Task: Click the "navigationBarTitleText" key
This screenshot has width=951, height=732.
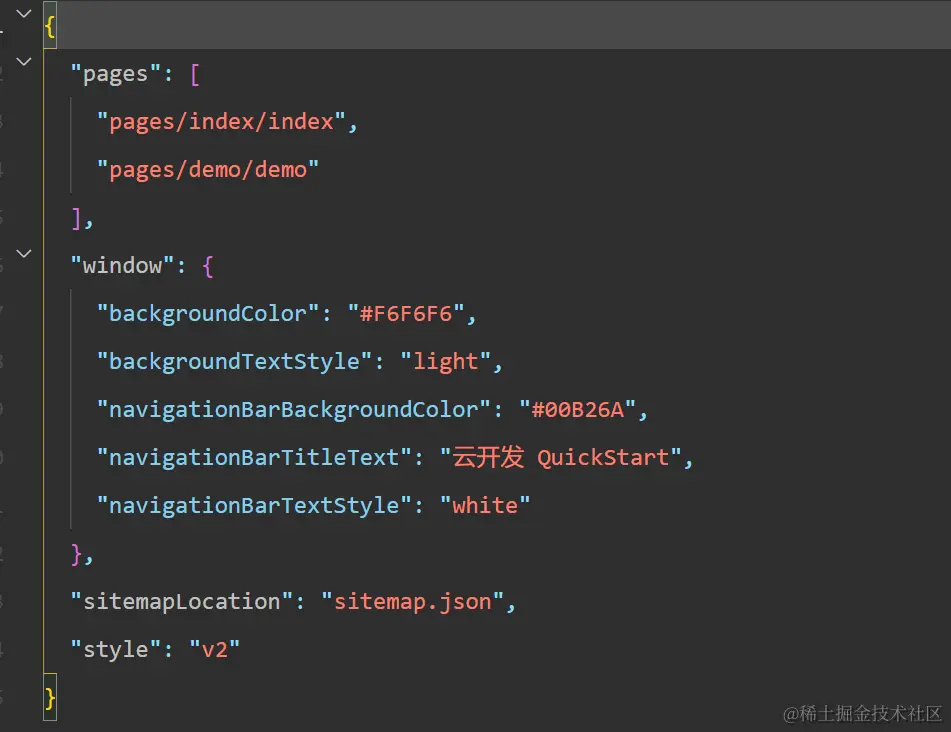Action: pos(254,457)
